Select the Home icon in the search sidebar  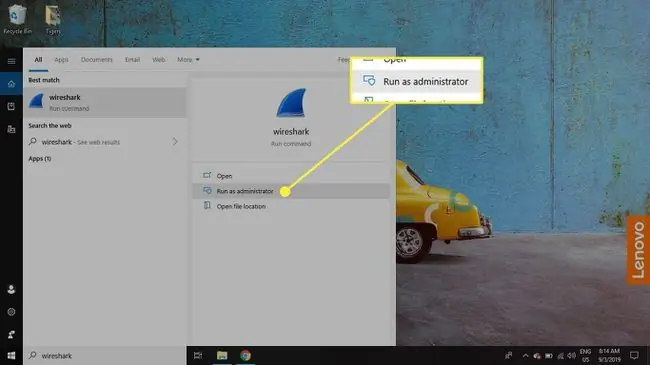11,84
